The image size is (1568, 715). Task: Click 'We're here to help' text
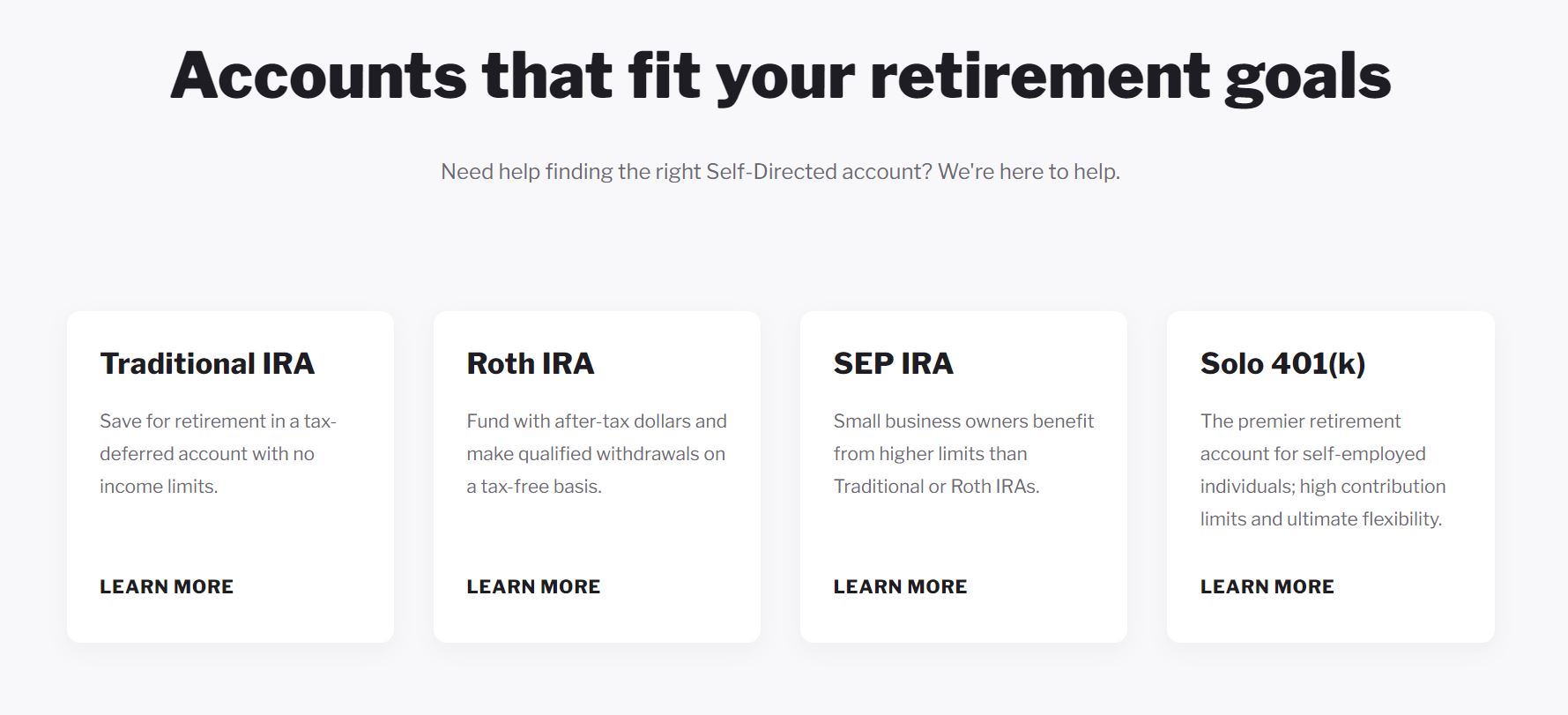click(1029, 171)
